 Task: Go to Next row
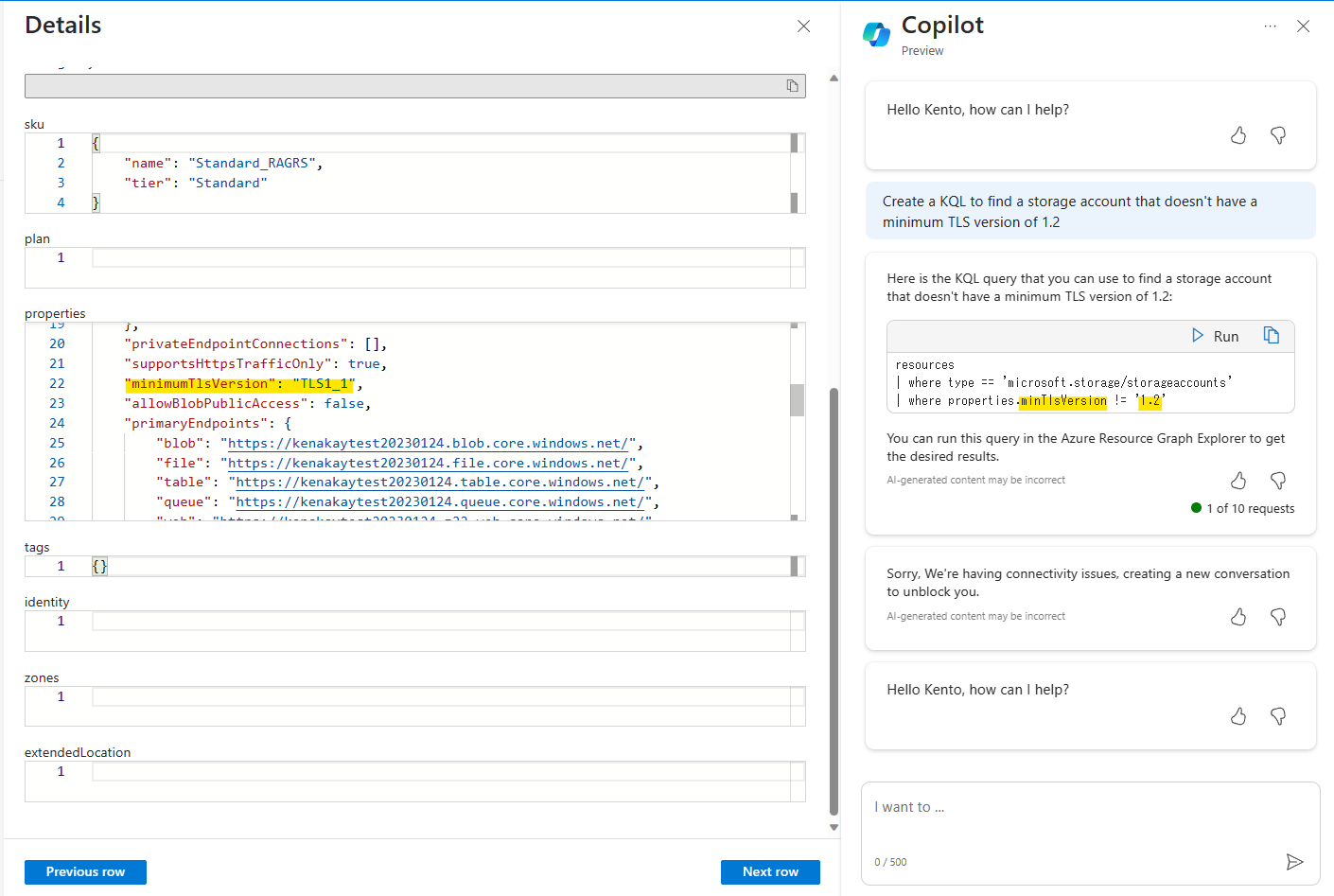770,872
